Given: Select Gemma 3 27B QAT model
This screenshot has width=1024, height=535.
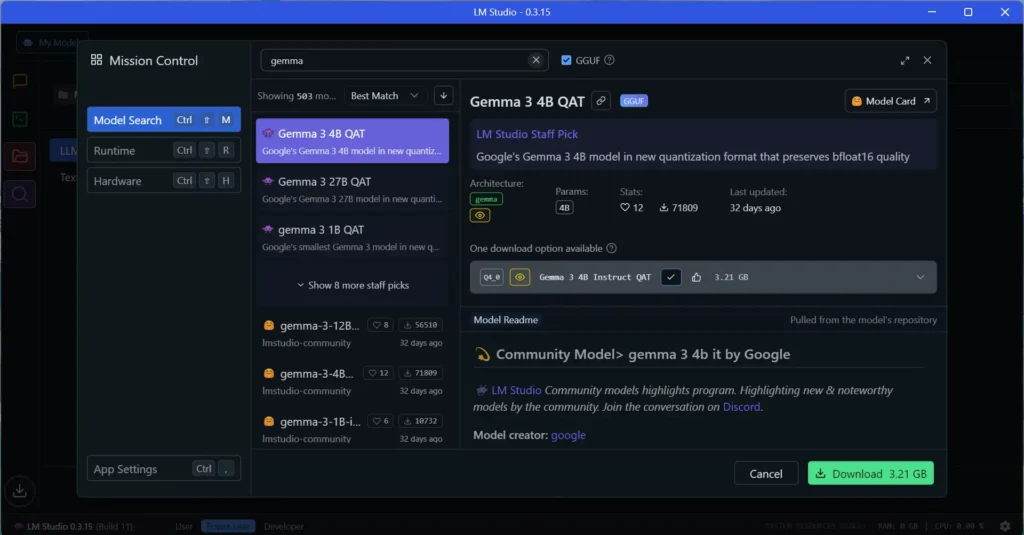Looking at the screenshot, I should coord(353,189).
